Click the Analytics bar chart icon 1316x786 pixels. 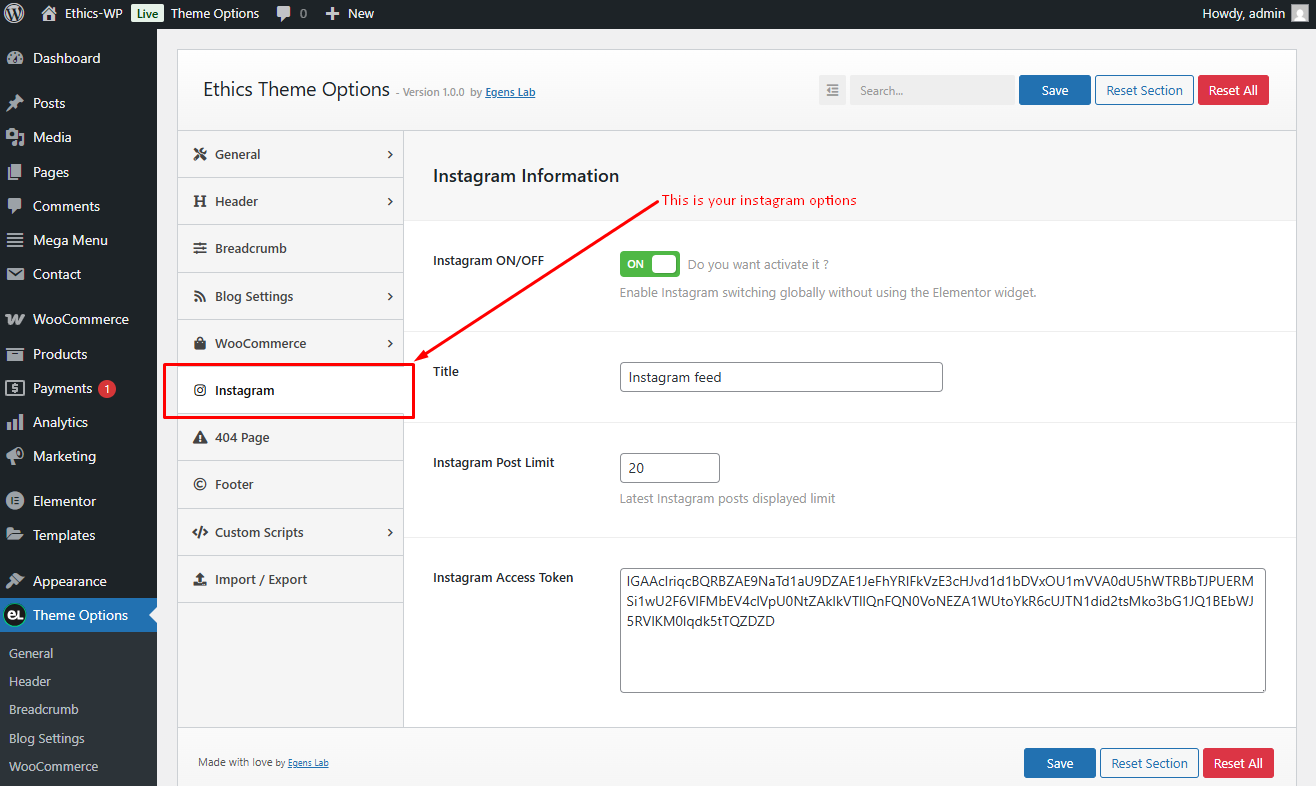pos(15,422)
